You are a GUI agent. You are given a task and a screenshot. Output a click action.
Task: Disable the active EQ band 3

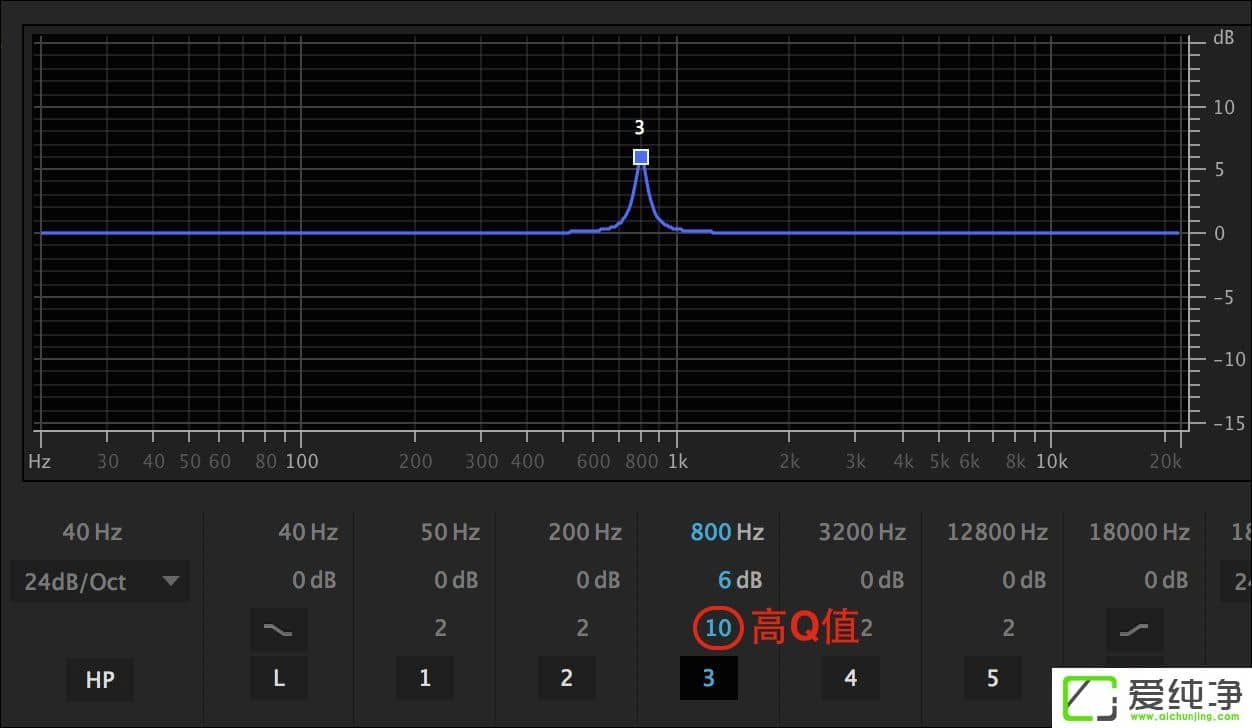pyautogui.click(x=709, y=678)
